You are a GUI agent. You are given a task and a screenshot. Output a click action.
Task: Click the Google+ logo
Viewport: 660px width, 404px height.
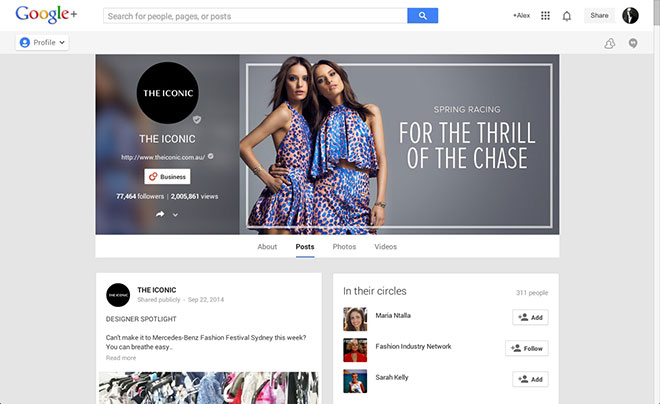46,15
